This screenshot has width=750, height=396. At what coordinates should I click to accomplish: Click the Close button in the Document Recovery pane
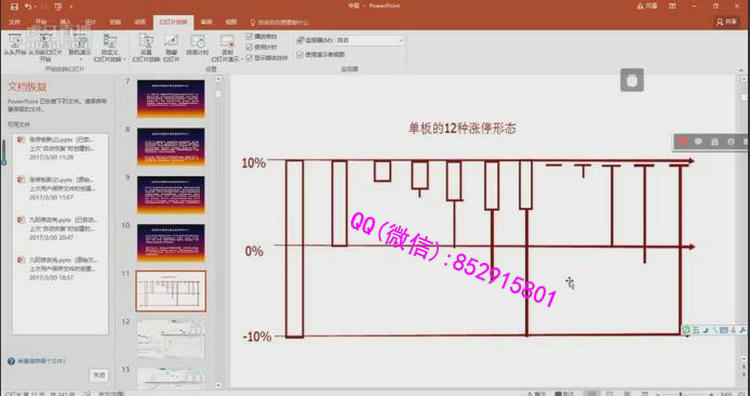pyautogui.click(x=99, y=375)
